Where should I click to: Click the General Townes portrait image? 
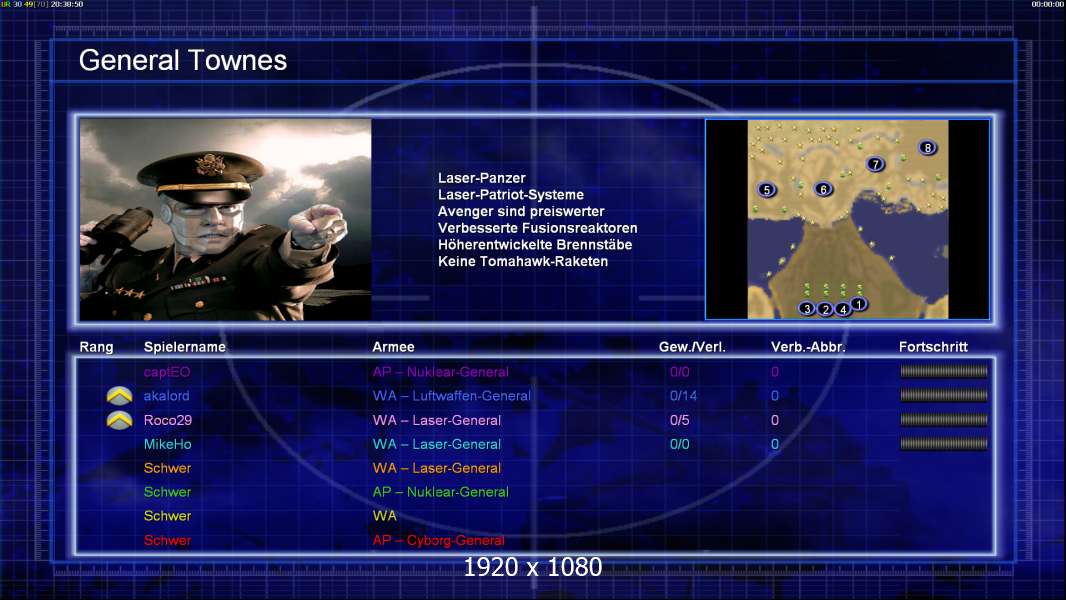click(226, 219)
